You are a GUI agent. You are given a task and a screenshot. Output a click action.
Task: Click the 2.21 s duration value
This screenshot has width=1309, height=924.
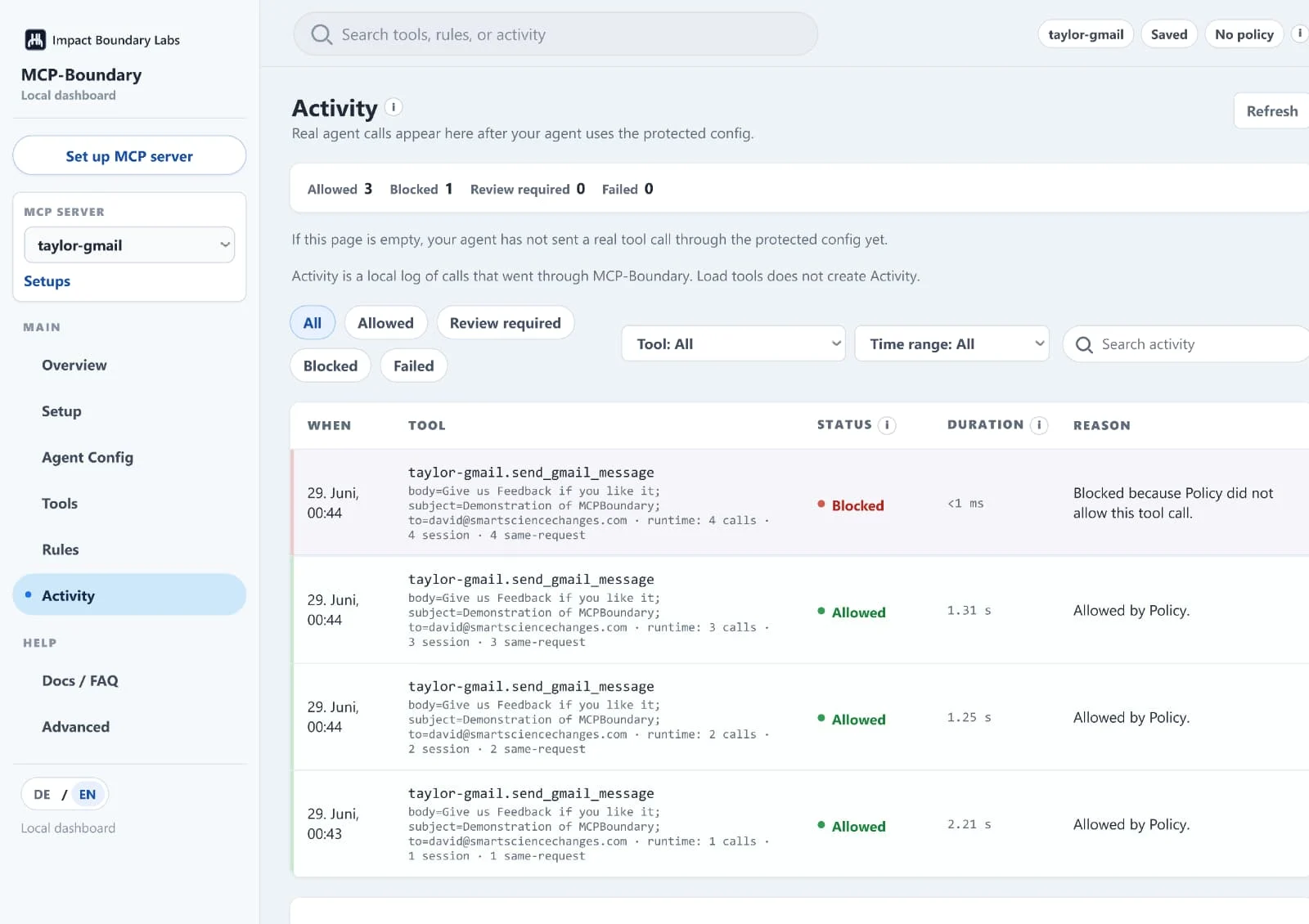[x=969, y=825]
